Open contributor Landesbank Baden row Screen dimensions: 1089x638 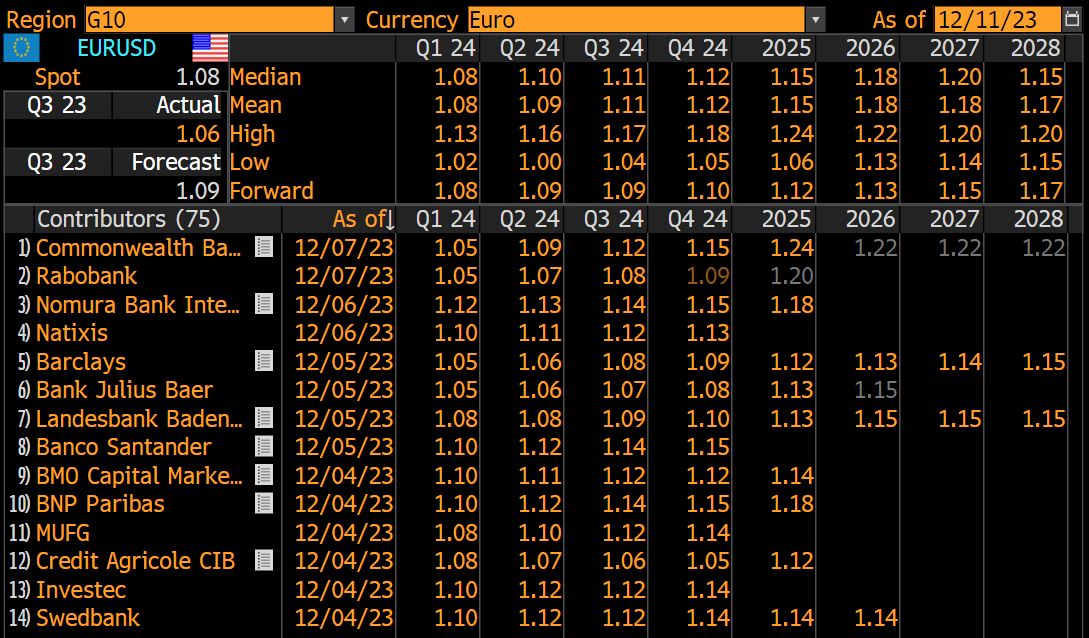pyautogui.click(x=140, y=418)
